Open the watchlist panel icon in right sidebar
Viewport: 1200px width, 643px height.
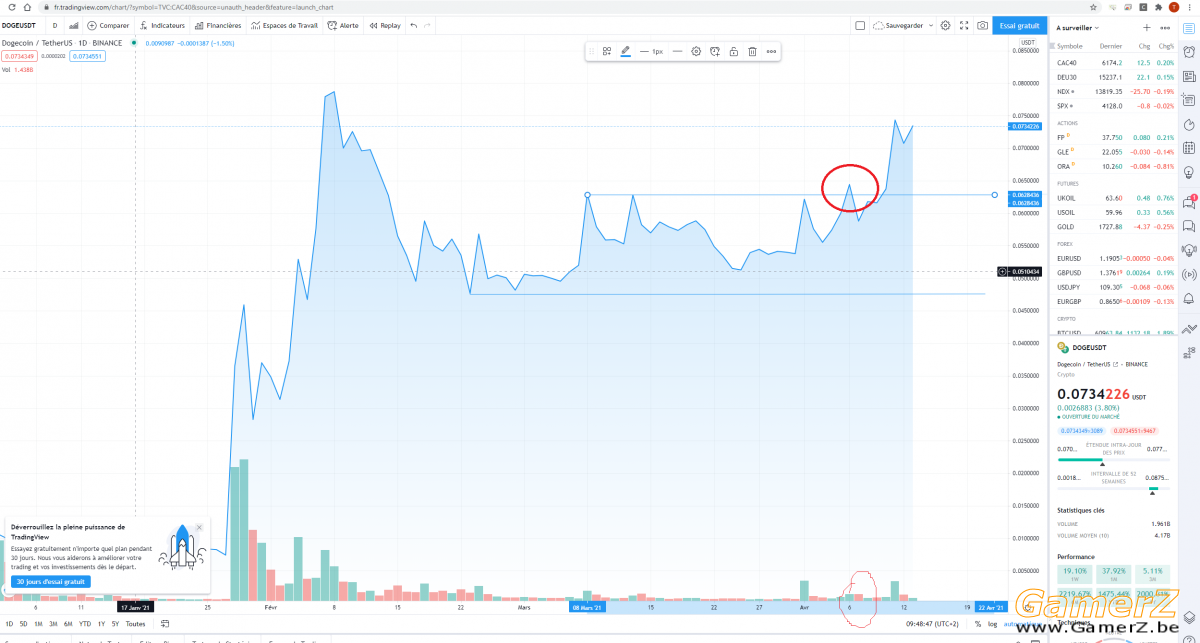(1189, 30)
